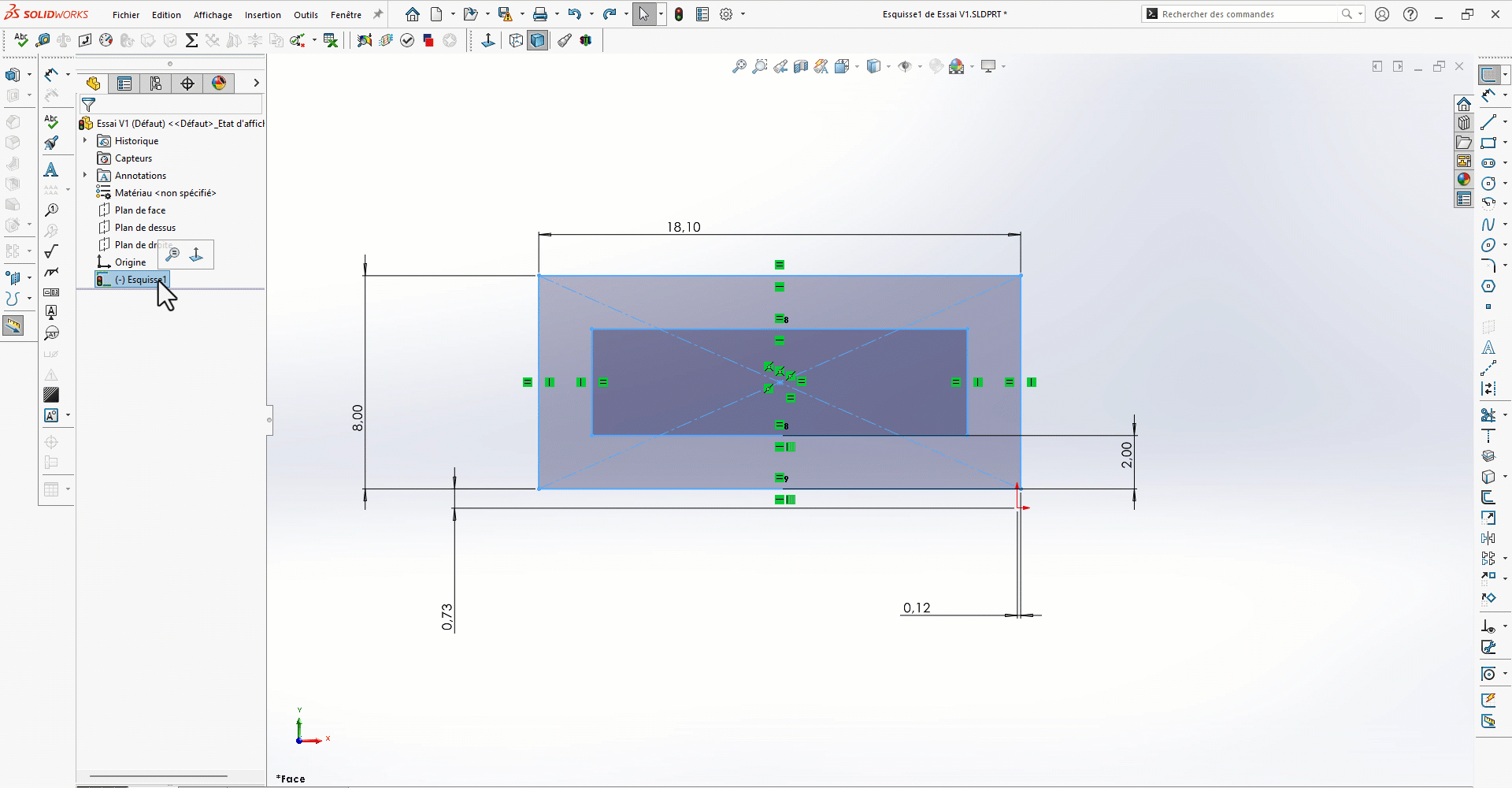Show more manager tabs with right chevron
The width and height of the screenshot is (1512, 788).
click(x=256, y=83)
